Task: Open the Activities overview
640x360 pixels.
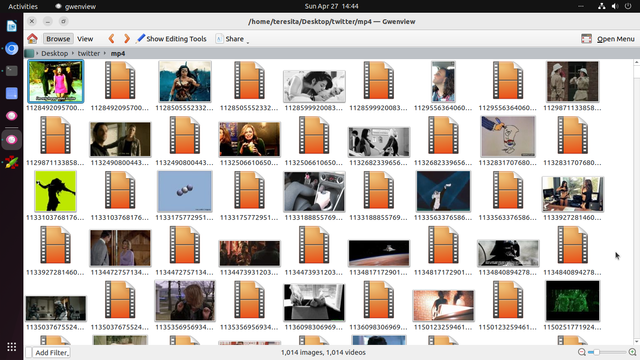Action: 23,6
